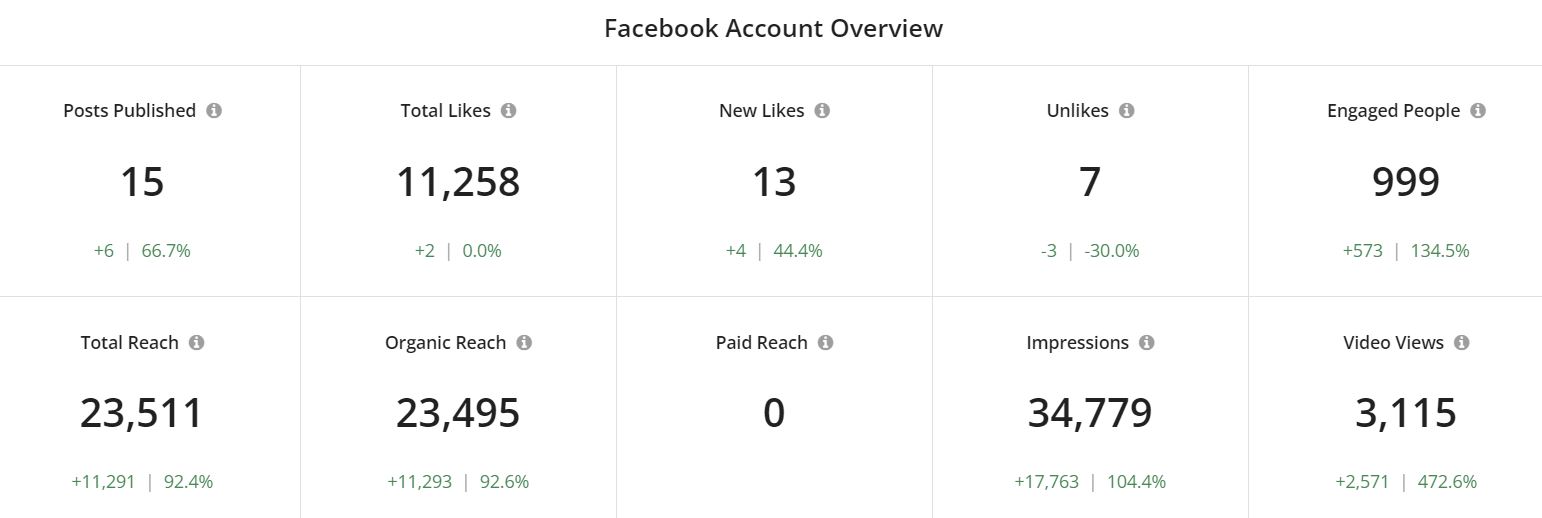Click the Organic Reach label
Image resolution: width=1542 pixels, height=518 pixels.
tap(446, 343)
